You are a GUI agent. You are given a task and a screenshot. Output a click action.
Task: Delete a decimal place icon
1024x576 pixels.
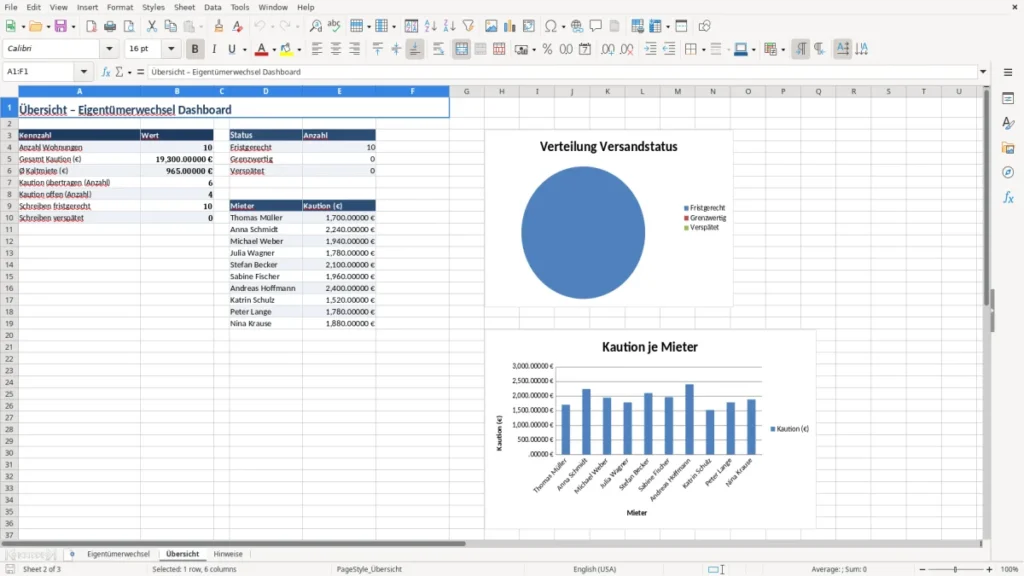click(x=627, y=49)
